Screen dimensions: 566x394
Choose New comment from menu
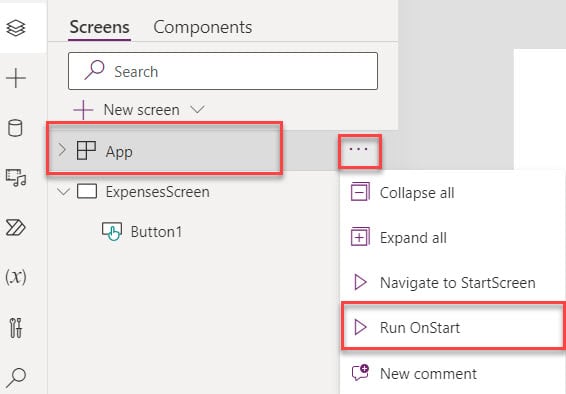tap(453, 373)
